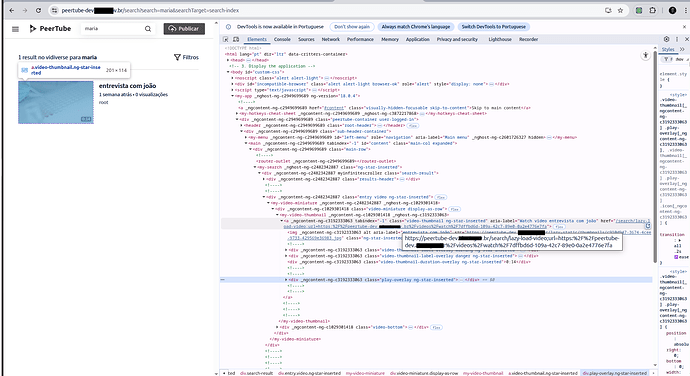Toggle the device toolbar icon
This screenshot has width=690, height=376.
(236, 39)
